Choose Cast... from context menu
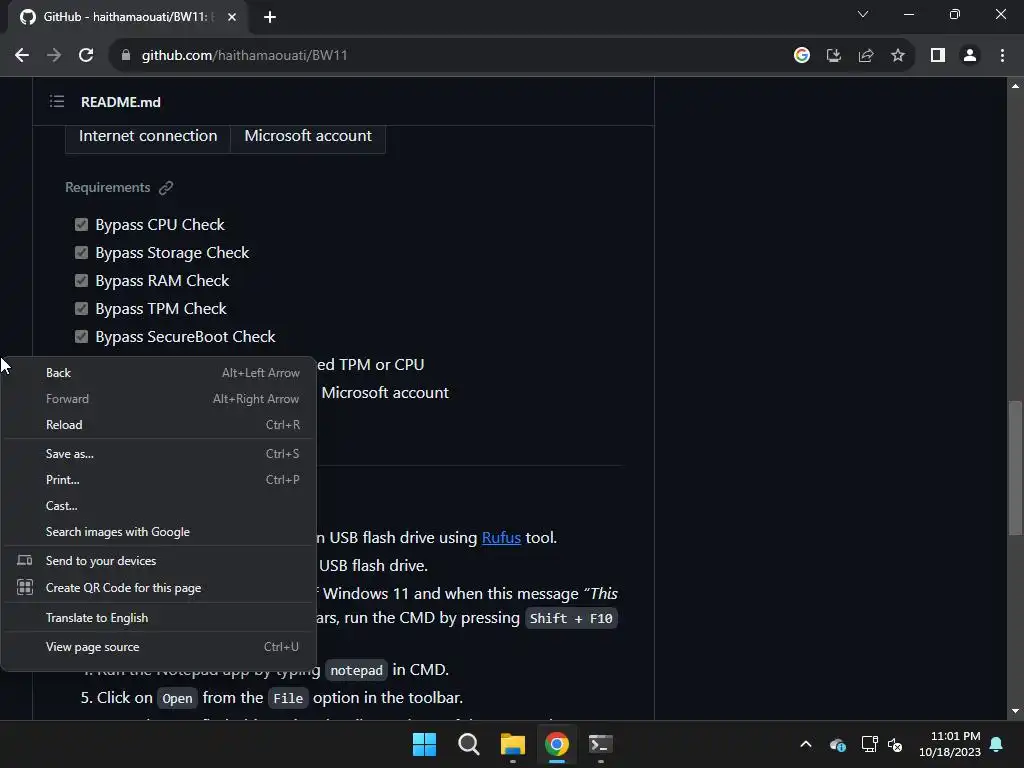 pyautogui.click(x=159, y=506)
